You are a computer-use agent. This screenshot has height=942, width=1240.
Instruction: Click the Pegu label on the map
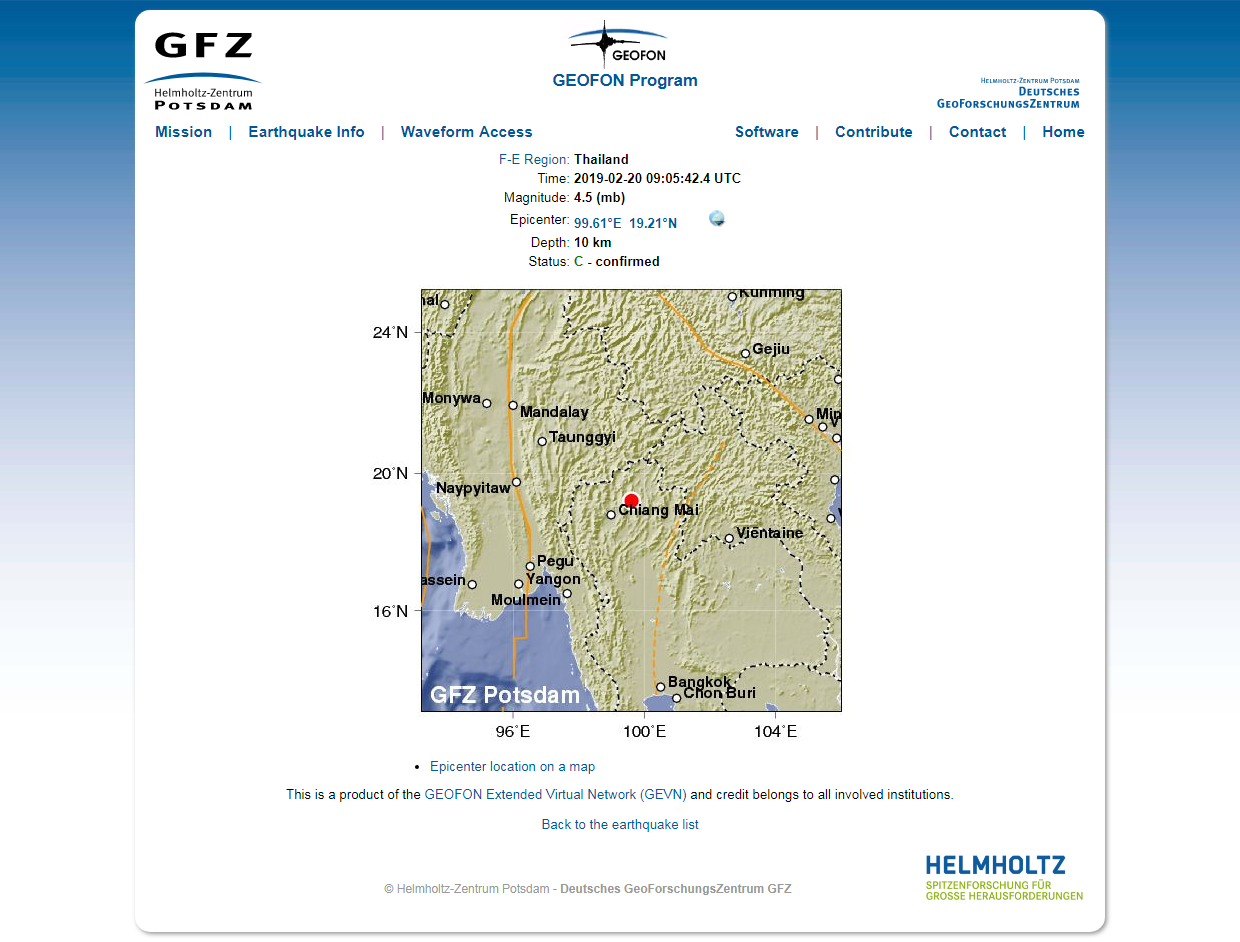pyautogui.click(x=555, y=562)
